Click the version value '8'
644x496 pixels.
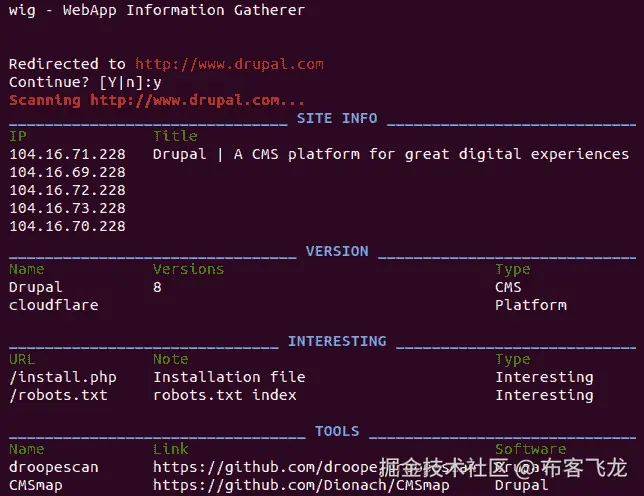[x=157, y=287]
